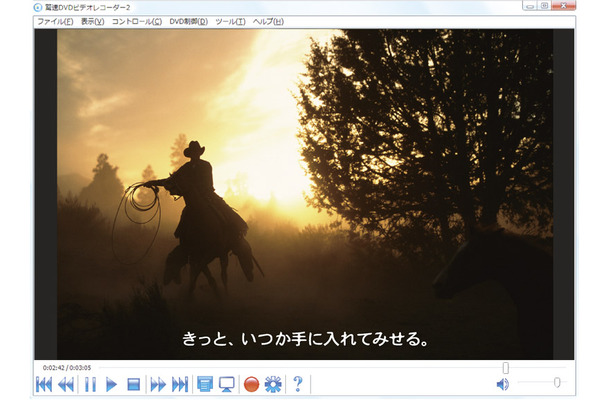
Task: Skip to the previous chapter
Action: coord(44,384)
